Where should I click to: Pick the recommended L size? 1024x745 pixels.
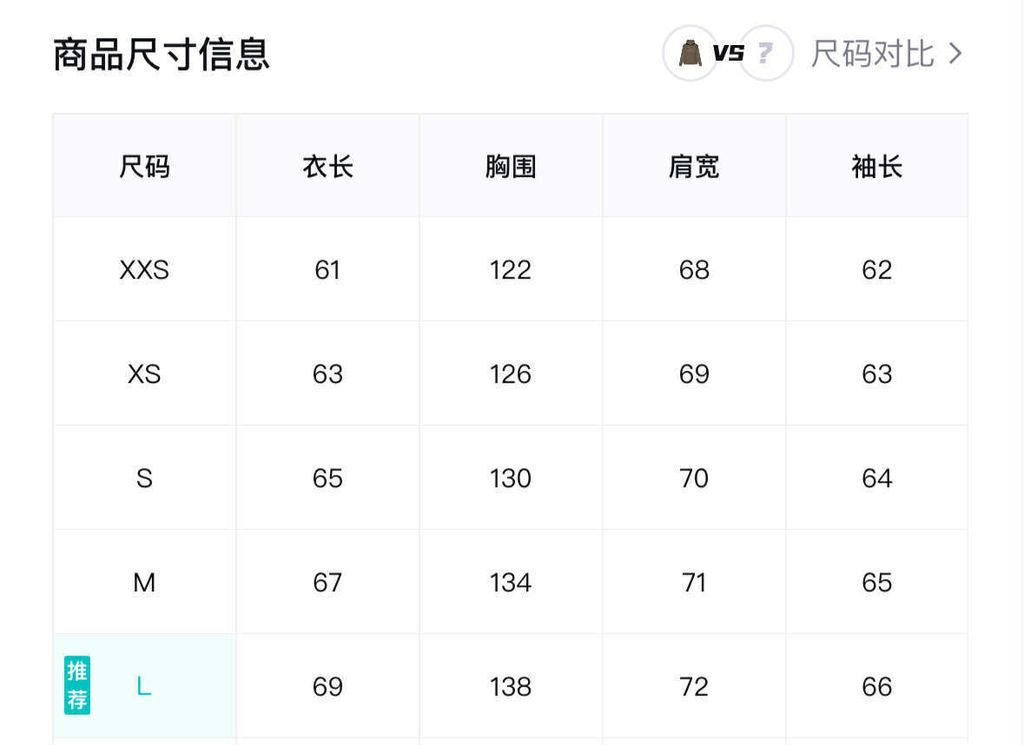[x=144, y=686]
